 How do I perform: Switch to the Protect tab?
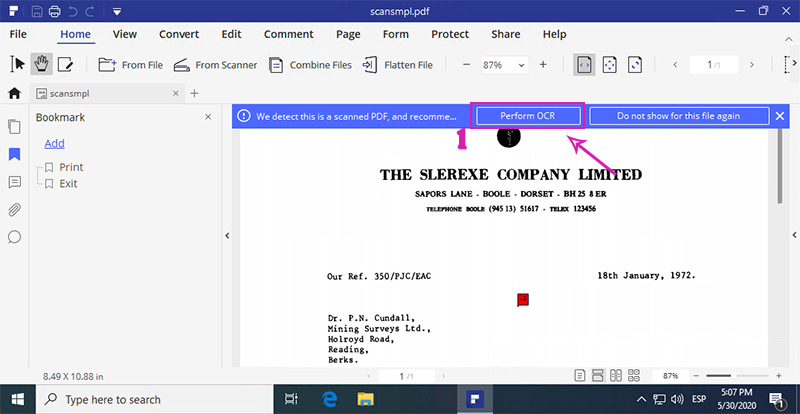pyautogui.click(x=450, y=34)
